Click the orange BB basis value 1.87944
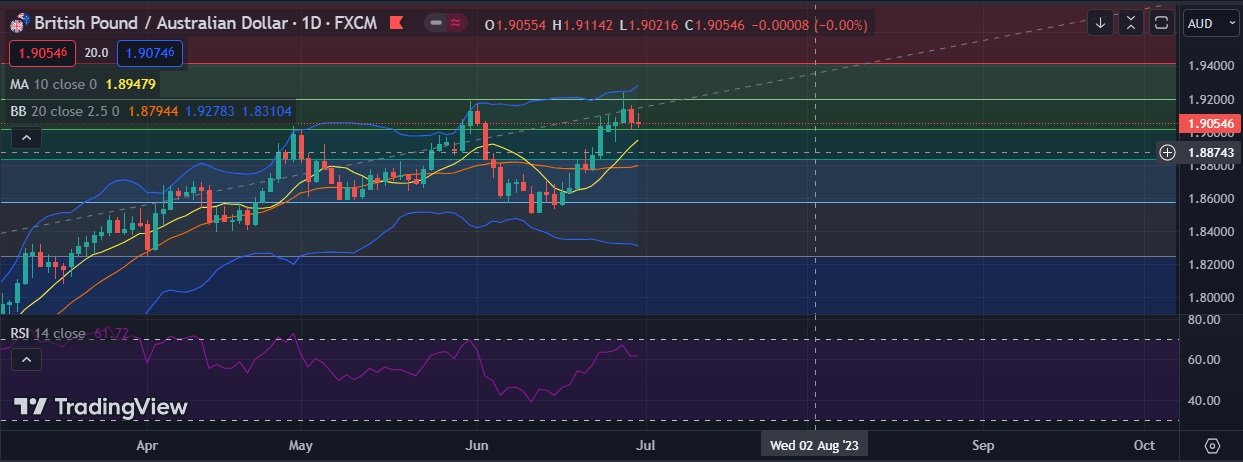The width and height of the screenshot is (1243, 462). coord(153,111)
